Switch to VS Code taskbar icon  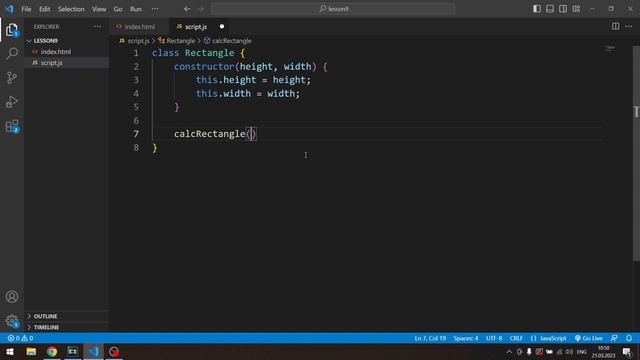pyautogui.click(x=93, y=352)
